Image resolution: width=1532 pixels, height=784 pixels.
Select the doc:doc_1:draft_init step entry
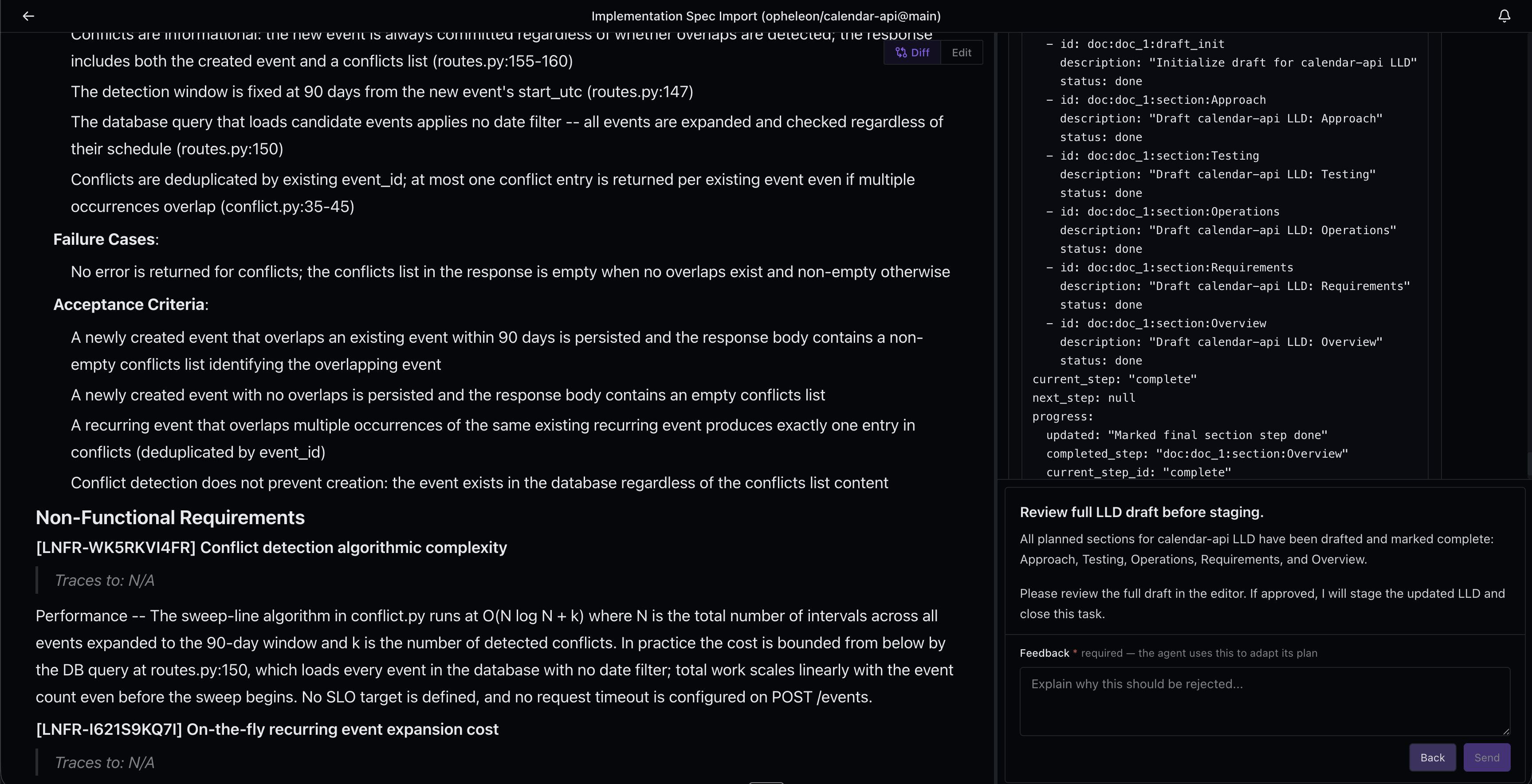pyautogui.click(x=1231, y=63)
